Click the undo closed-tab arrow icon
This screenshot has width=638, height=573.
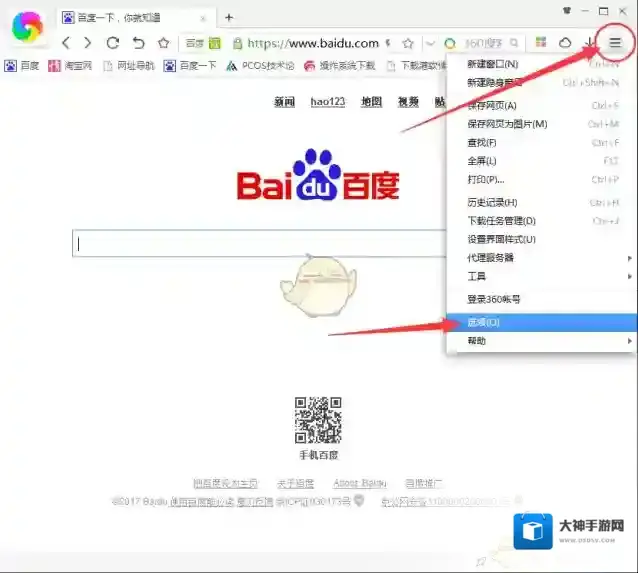pyautogui.click(x=138, y=43)
